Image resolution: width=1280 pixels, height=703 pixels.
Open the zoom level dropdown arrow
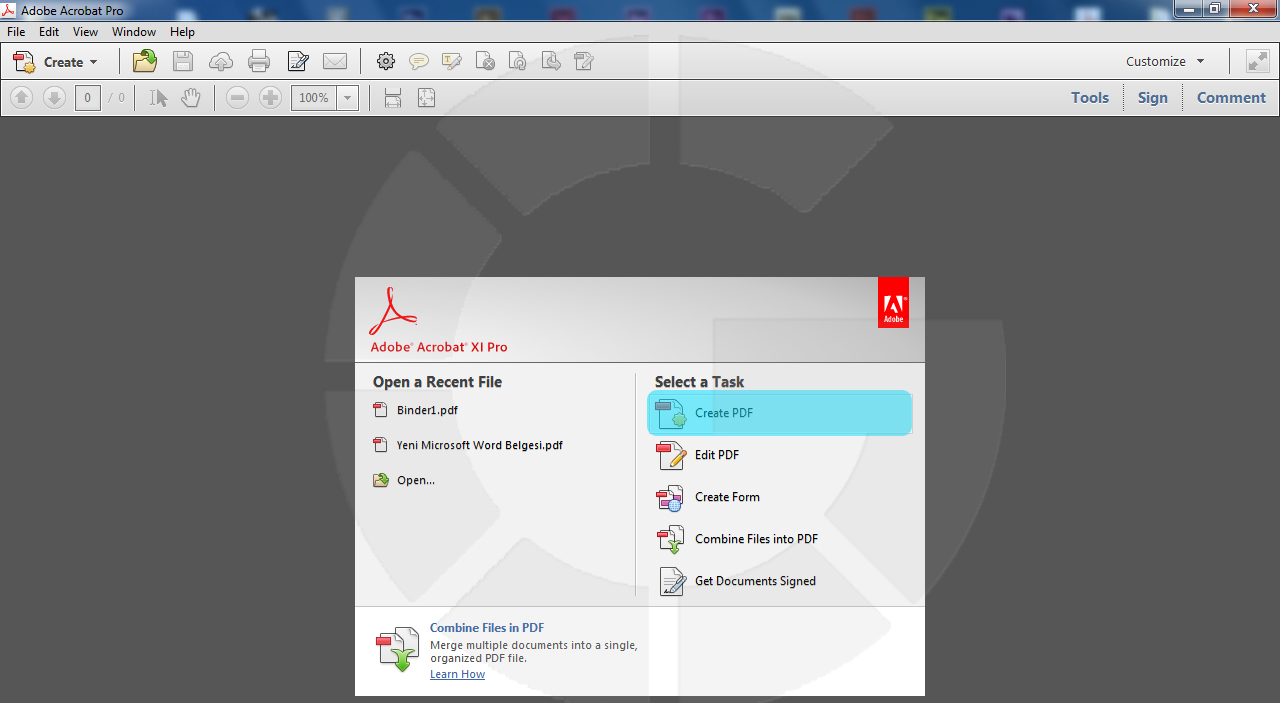click(x=348, y=98)
